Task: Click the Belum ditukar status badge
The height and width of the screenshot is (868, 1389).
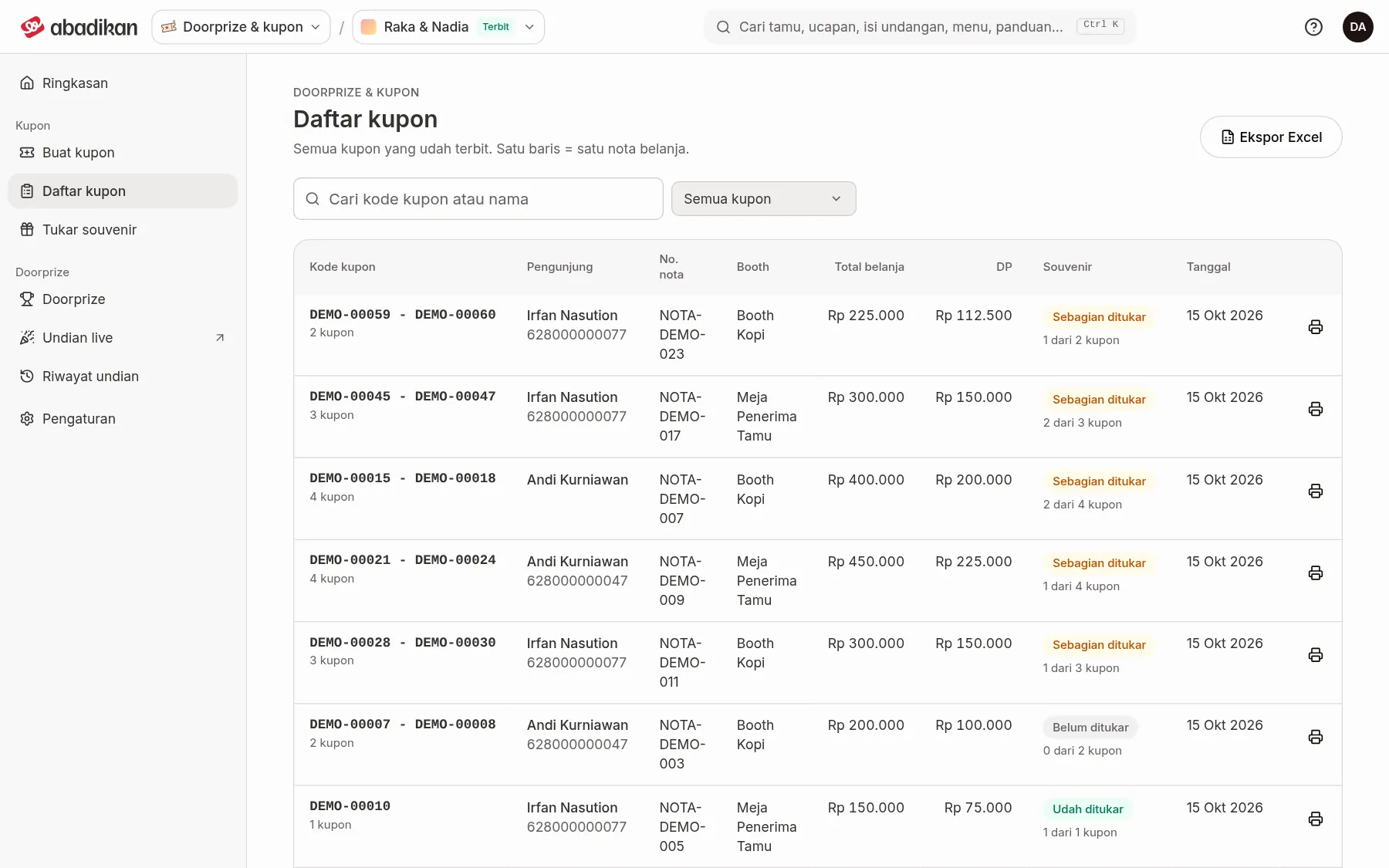Action: pos(1090,727)
